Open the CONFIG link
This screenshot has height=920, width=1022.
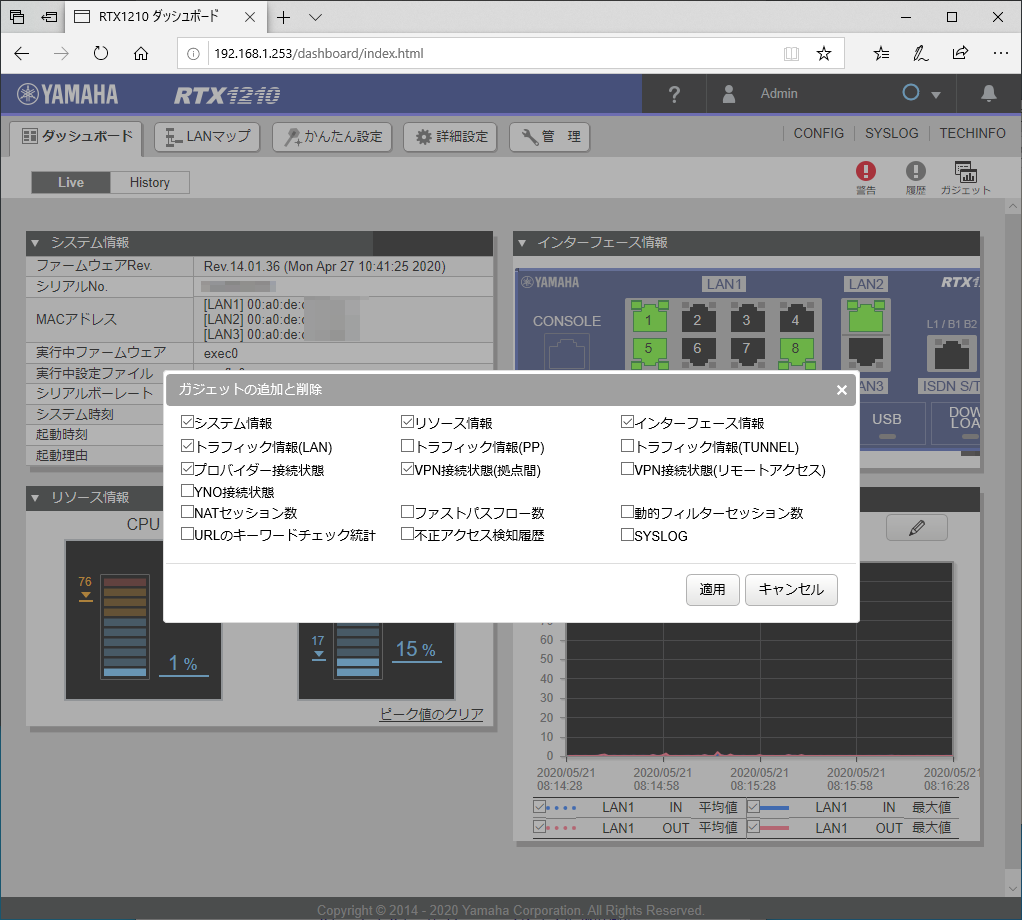click(x=819, y=133)
